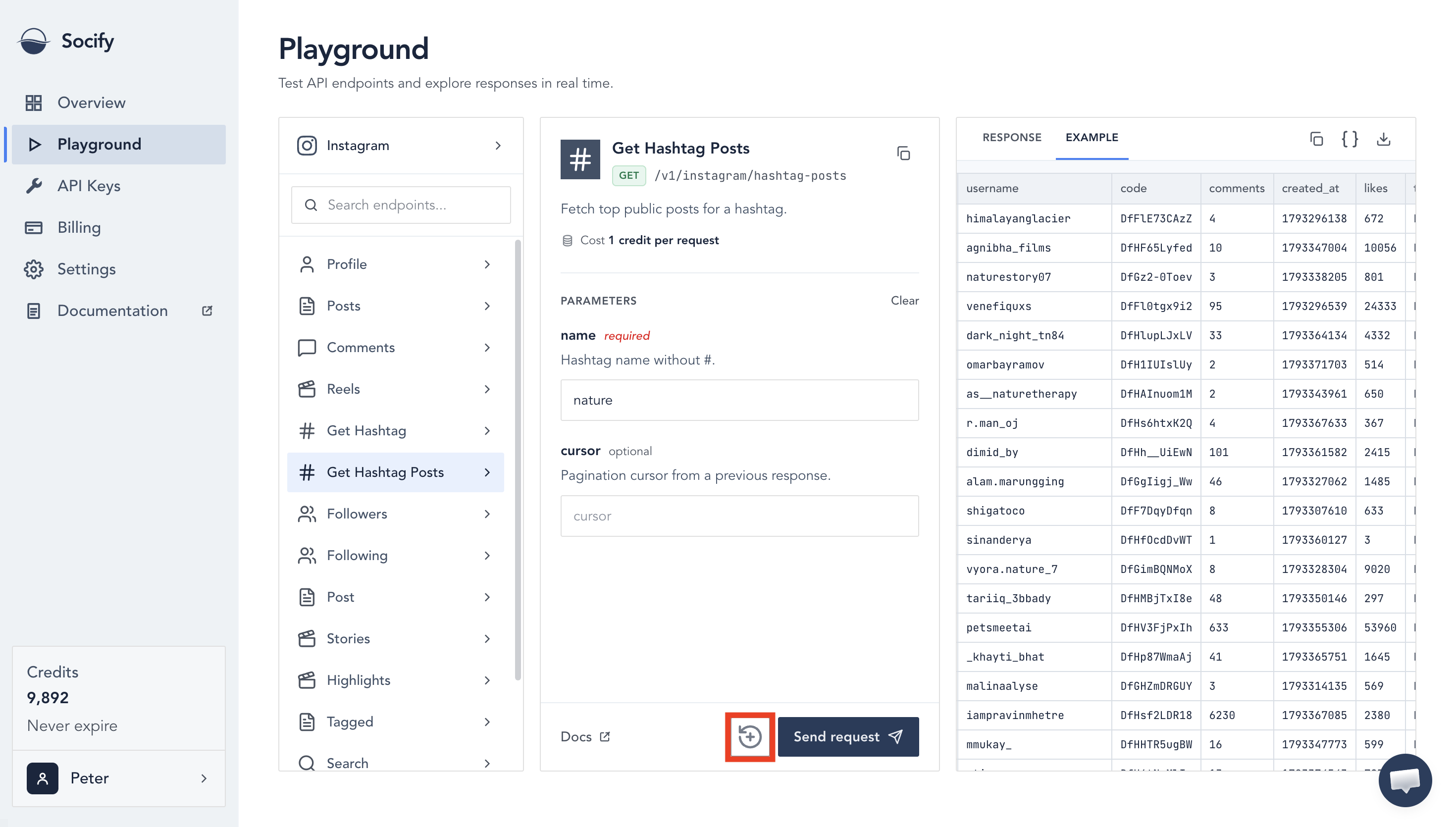1456x827 pixels.
Task: Select the Tagged endpoint
Action: 395,722
